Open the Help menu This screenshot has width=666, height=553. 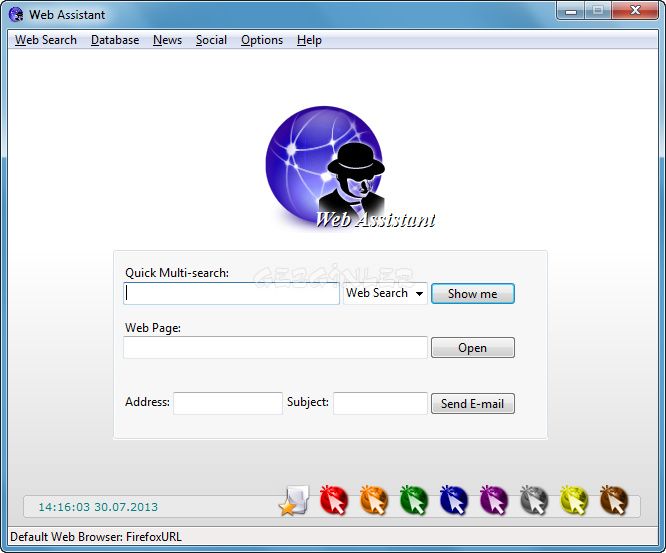pyautogui.click(x=309, y=40)
